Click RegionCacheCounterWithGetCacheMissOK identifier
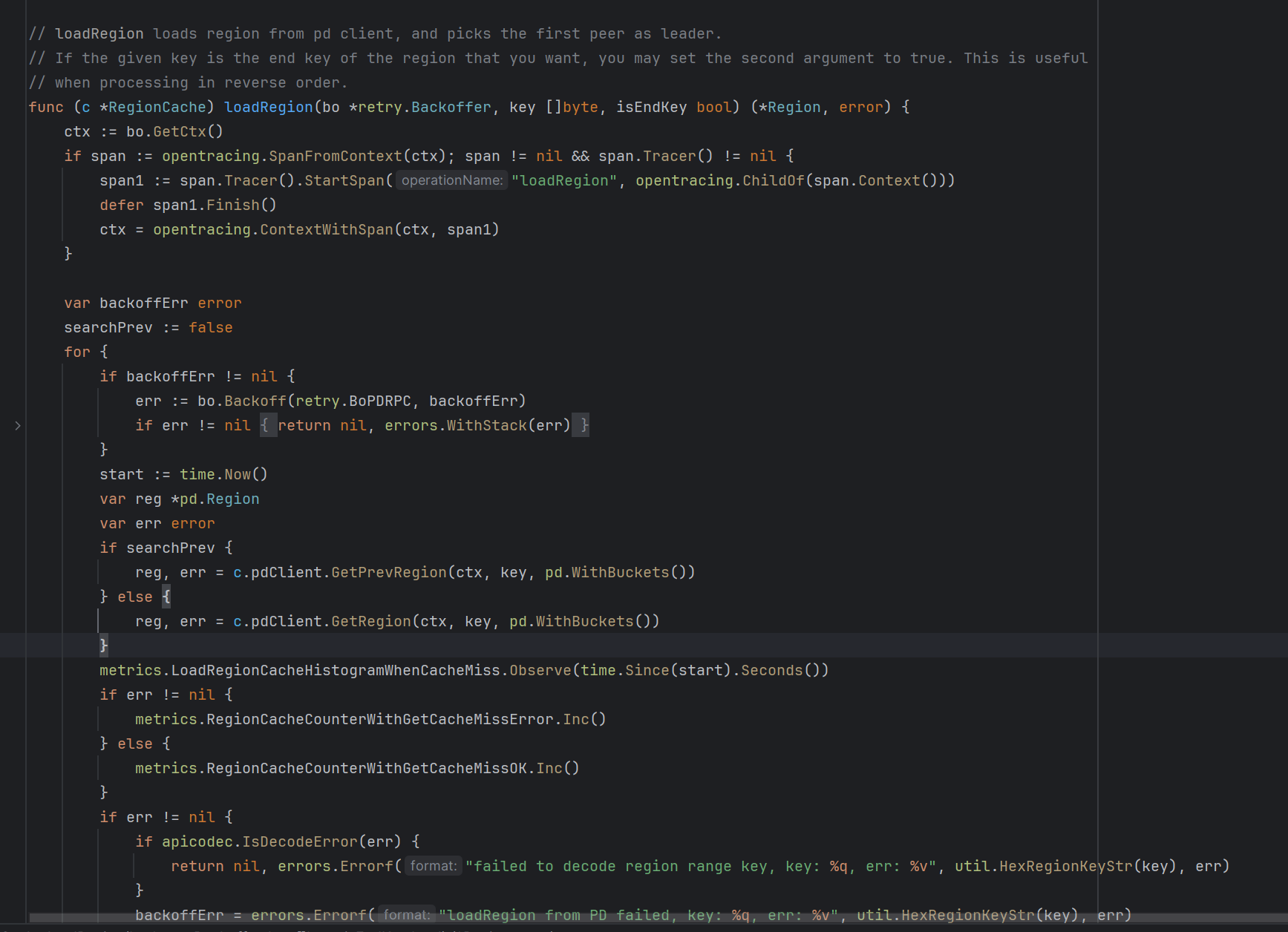Screen dimensions: 1288x932 point(366,768)
